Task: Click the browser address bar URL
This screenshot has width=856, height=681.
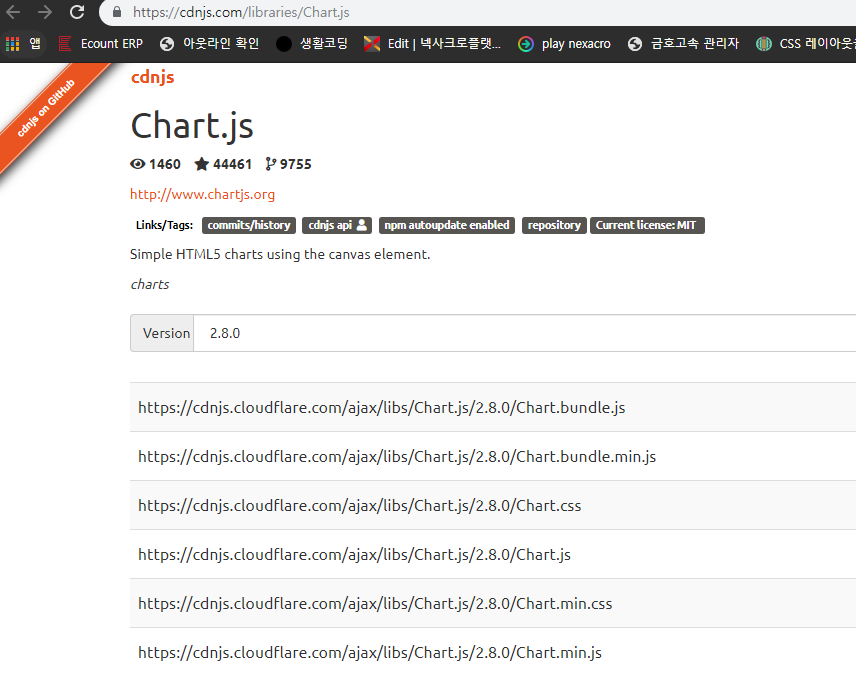Action: pos(241,12)
